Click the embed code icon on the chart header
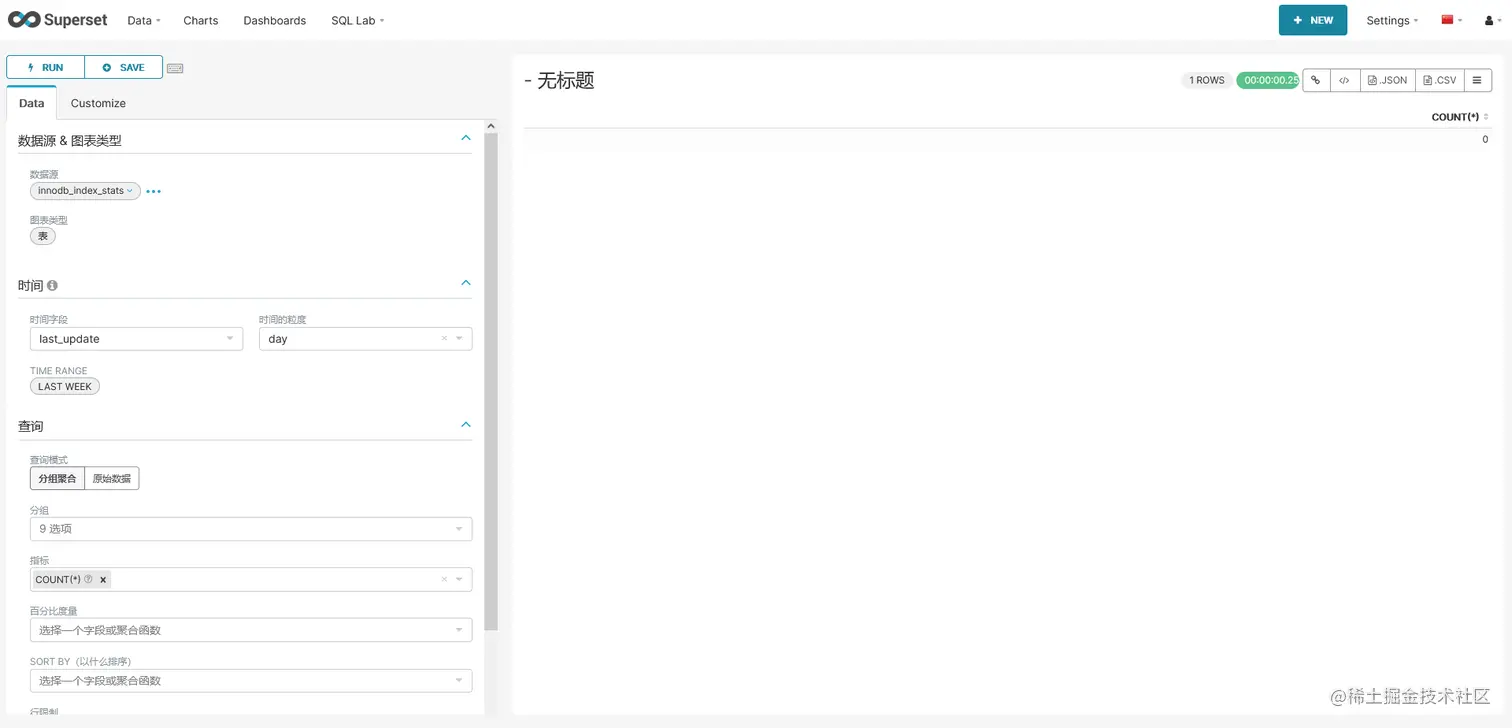This screenshot has width=1512, height=728. [1344, 80]
